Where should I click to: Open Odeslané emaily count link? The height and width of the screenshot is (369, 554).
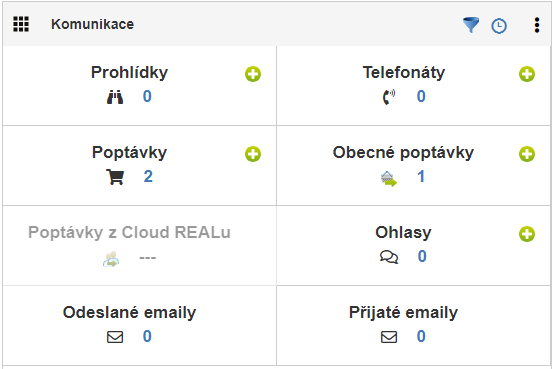coord(147,336)
